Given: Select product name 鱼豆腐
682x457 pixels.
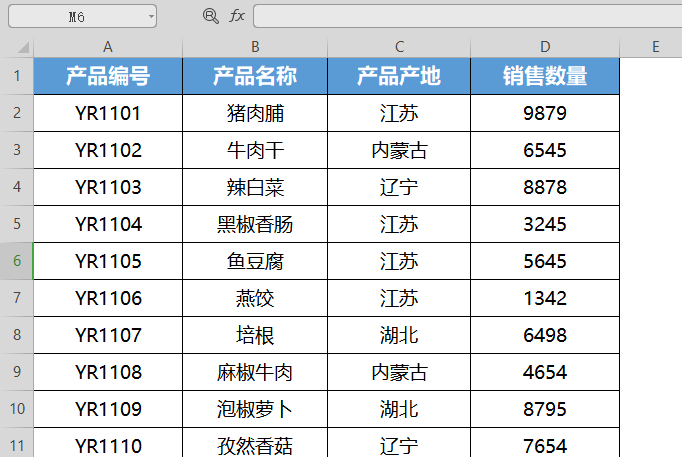Looking at the screenshot, I should tap(255, 261).
